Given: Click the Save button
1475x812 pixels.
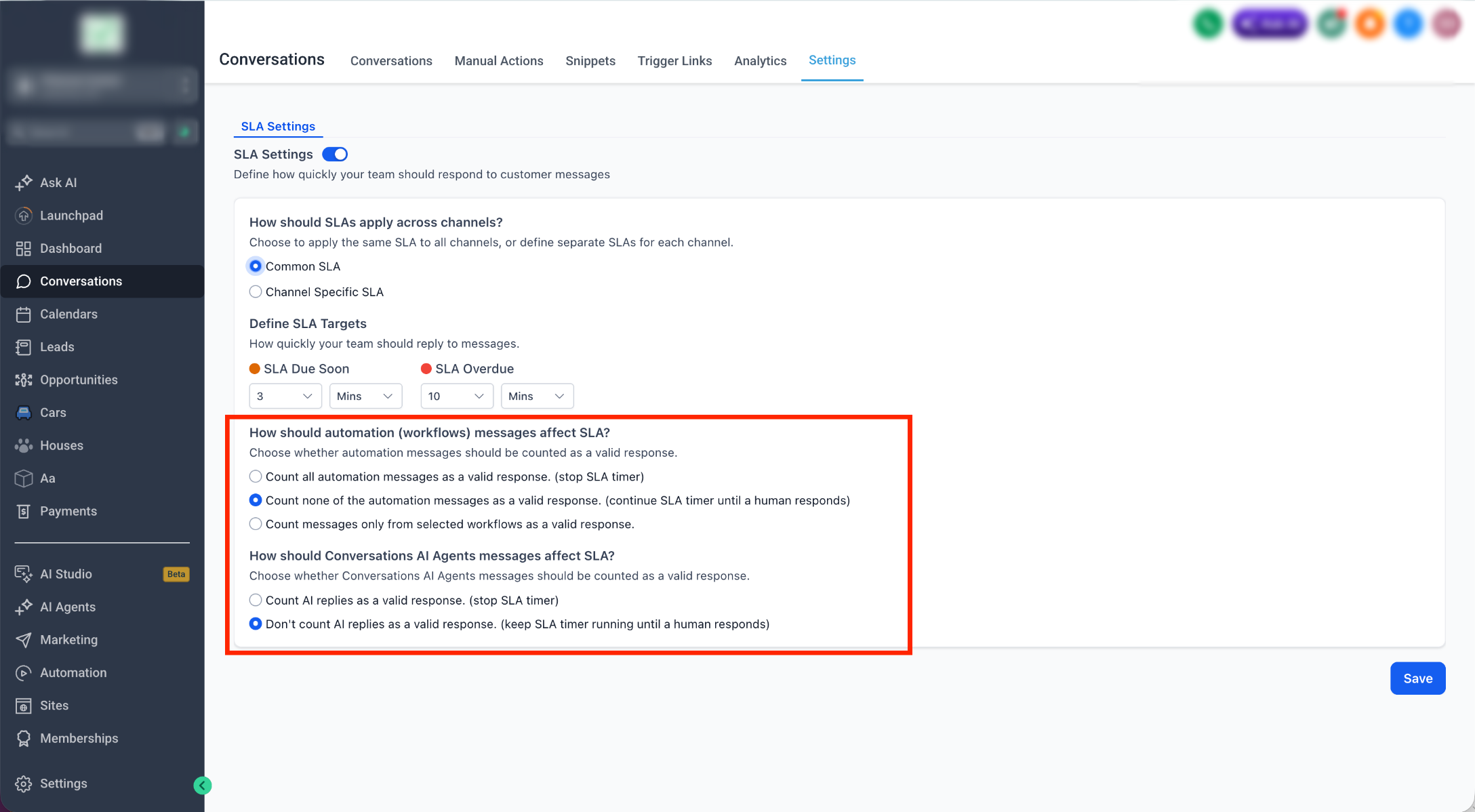Looking at the screenshot, I should (1418, 678).
